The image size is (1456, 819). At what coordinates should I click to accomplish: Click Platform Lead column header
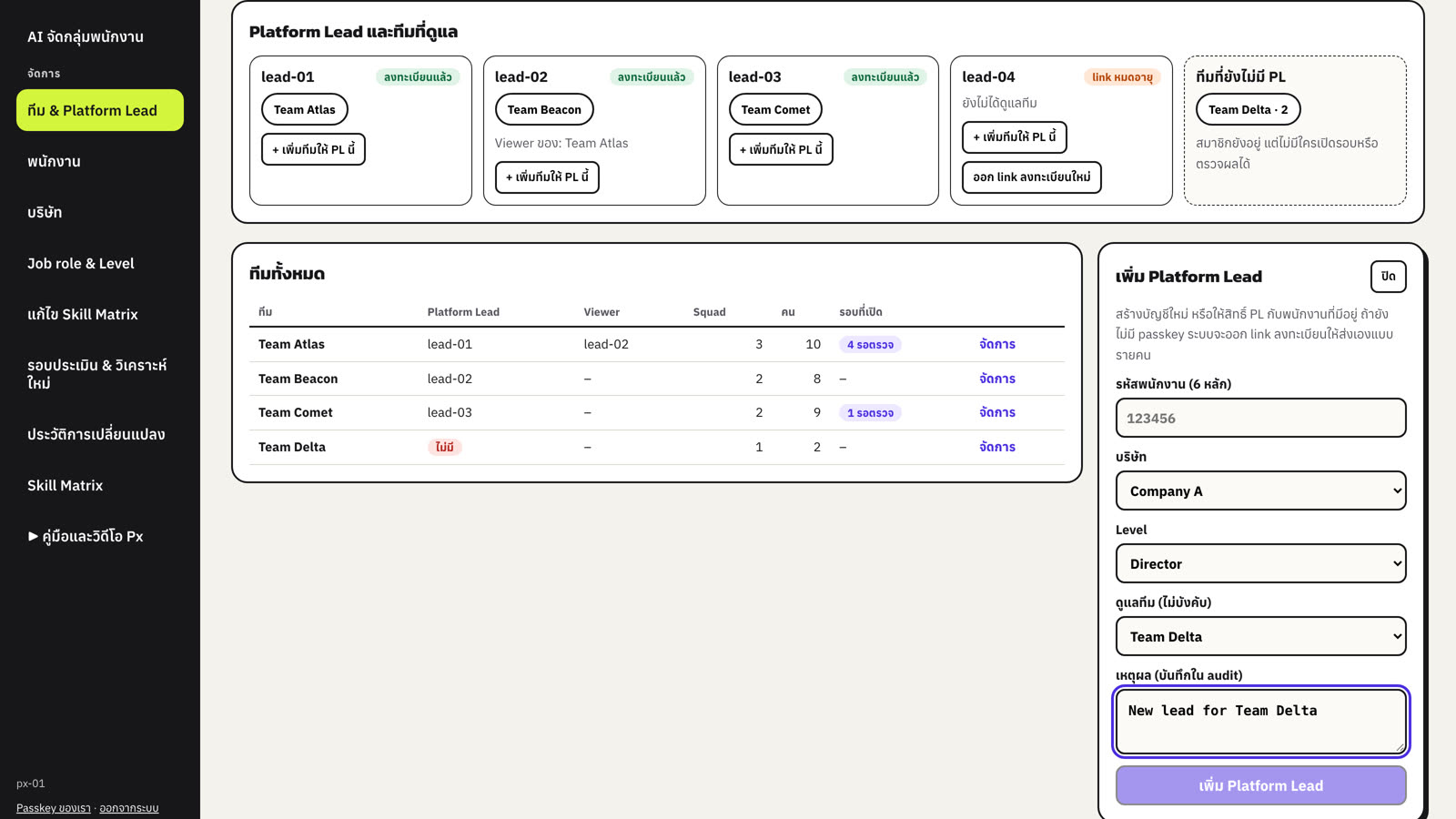click(x=463, y=312)
